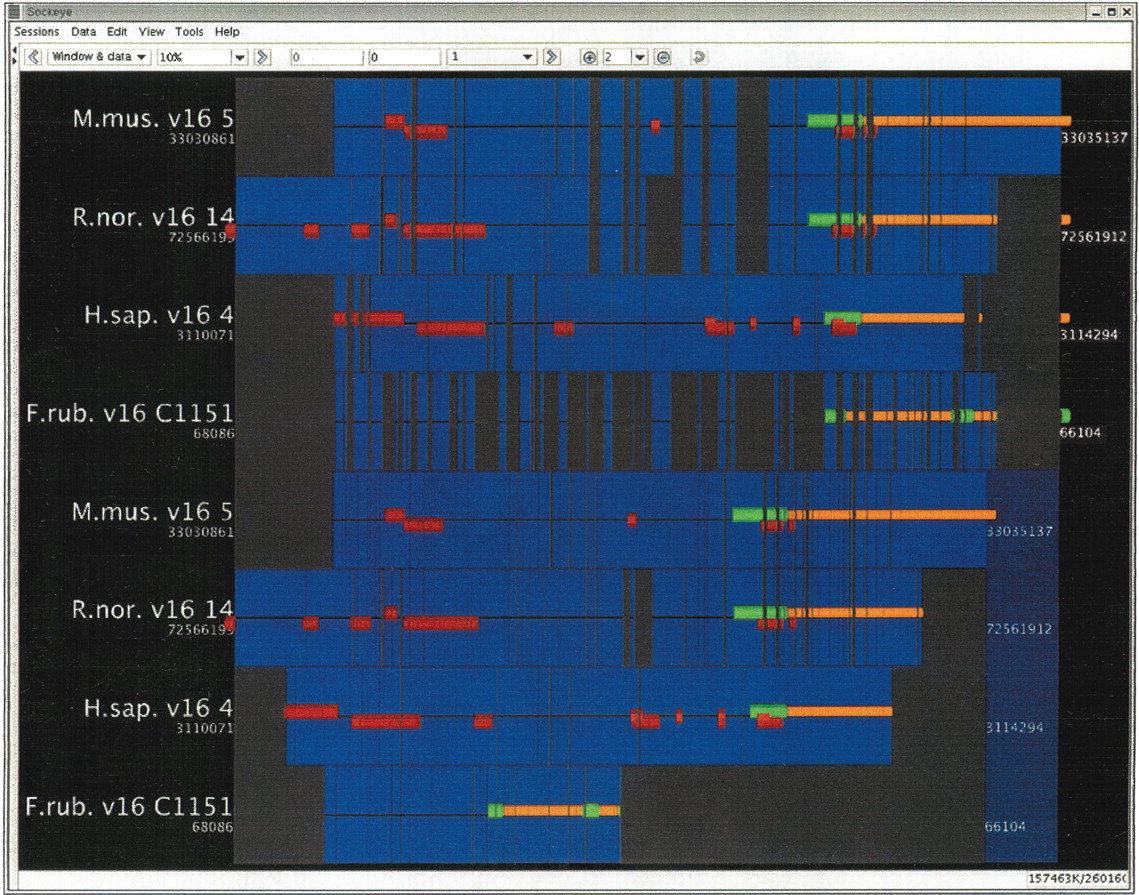Select the lower 'H.sap. v16 4' track label
This screenshot has width=1139, height=895.
coord(158,708)
